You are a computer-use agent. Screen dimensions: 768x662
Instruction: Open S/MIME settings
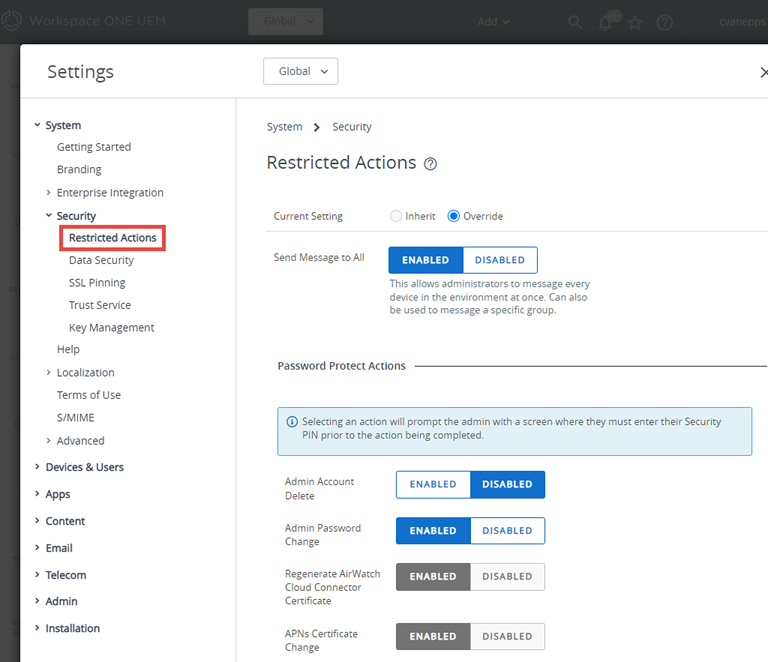(75, 418)
